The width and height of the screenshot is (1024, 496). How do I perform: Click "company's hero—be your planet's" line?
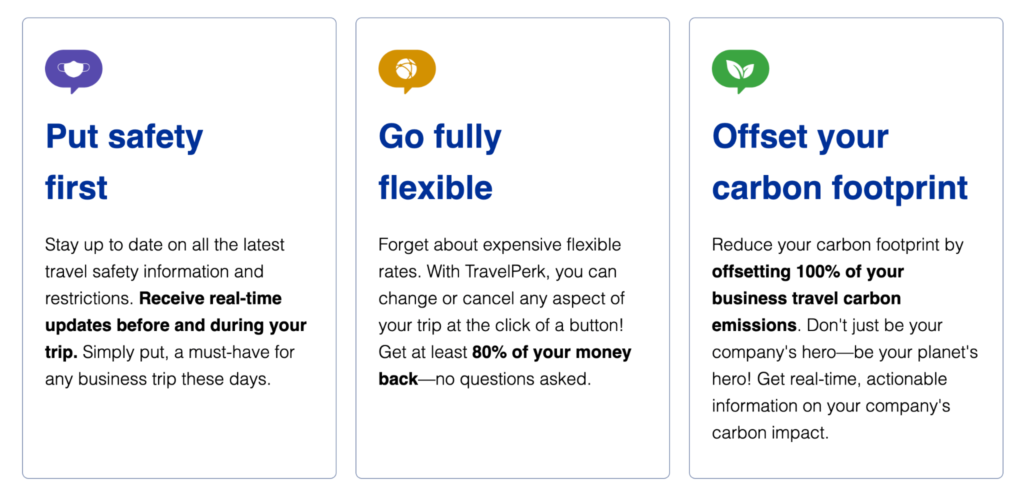click(x=844, y=352)
